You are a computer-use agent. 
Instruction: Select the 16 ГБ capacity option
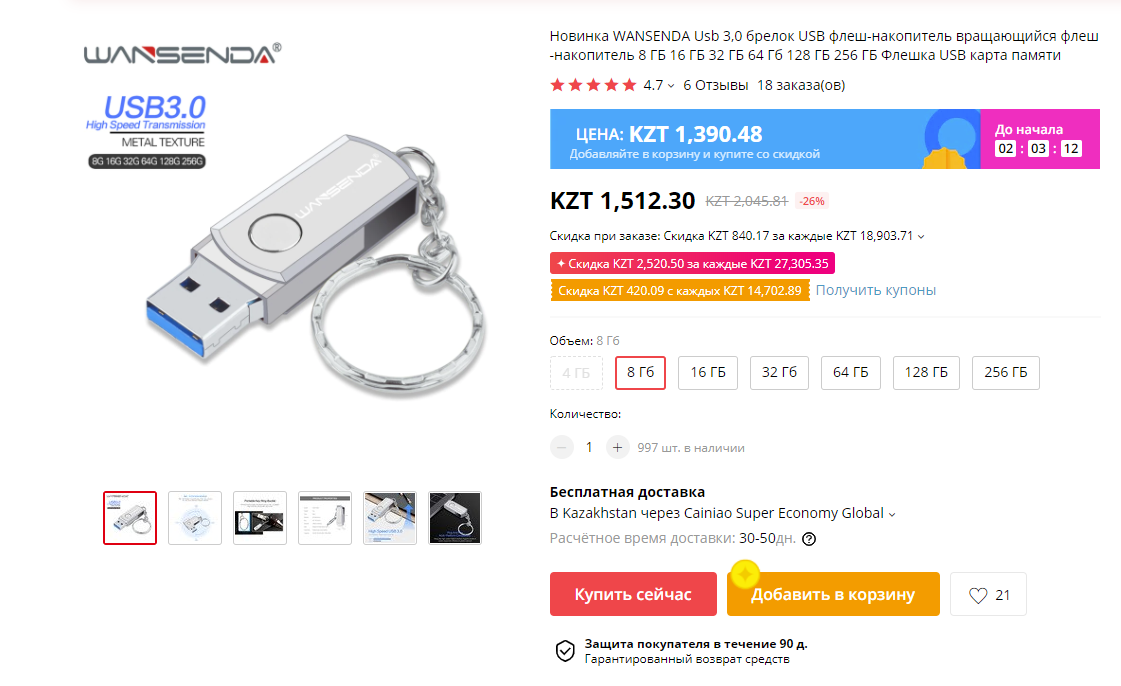(x=708, y=372)
